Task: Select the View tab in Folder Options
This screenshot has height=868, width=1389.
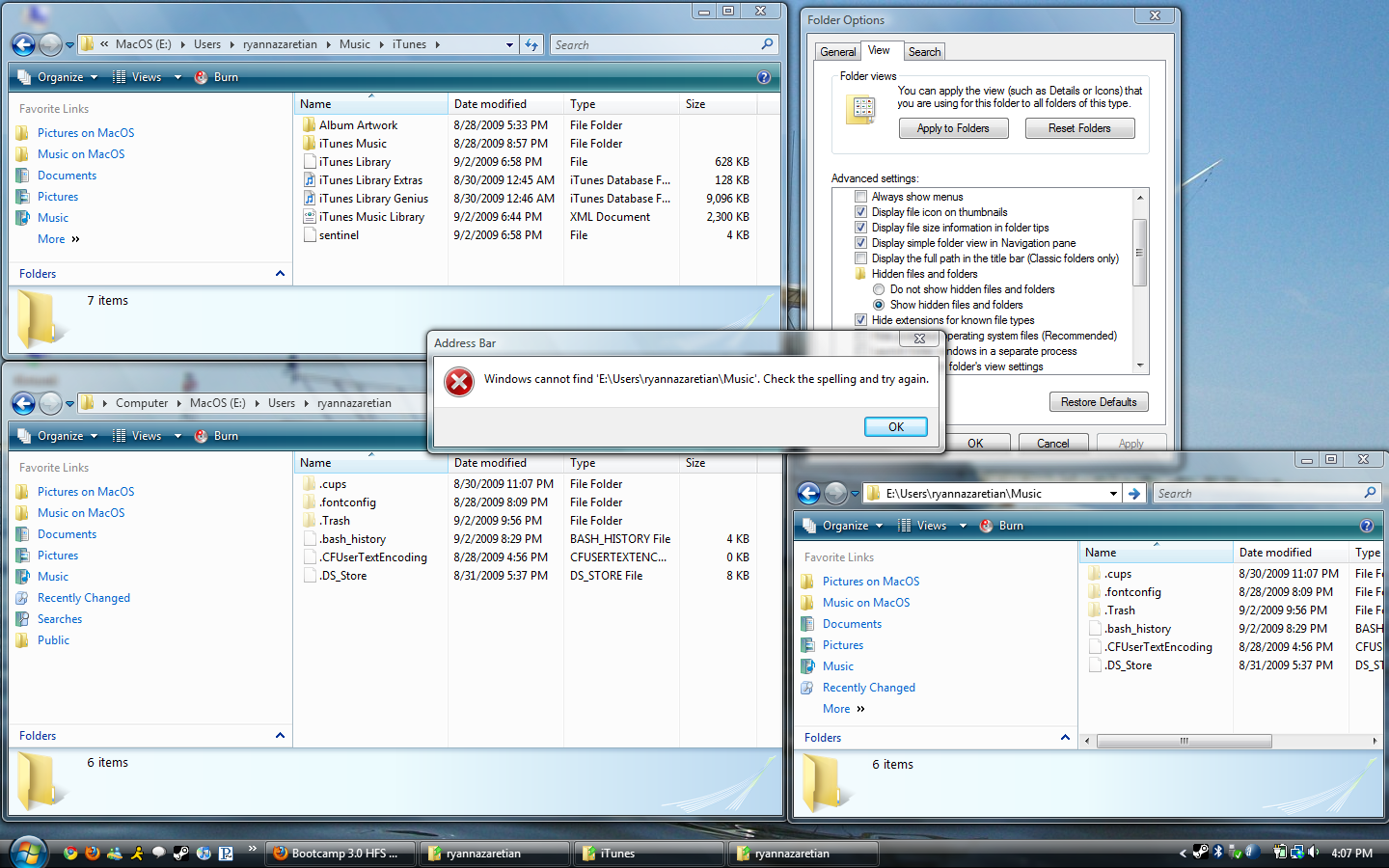Action: [879, 50]
